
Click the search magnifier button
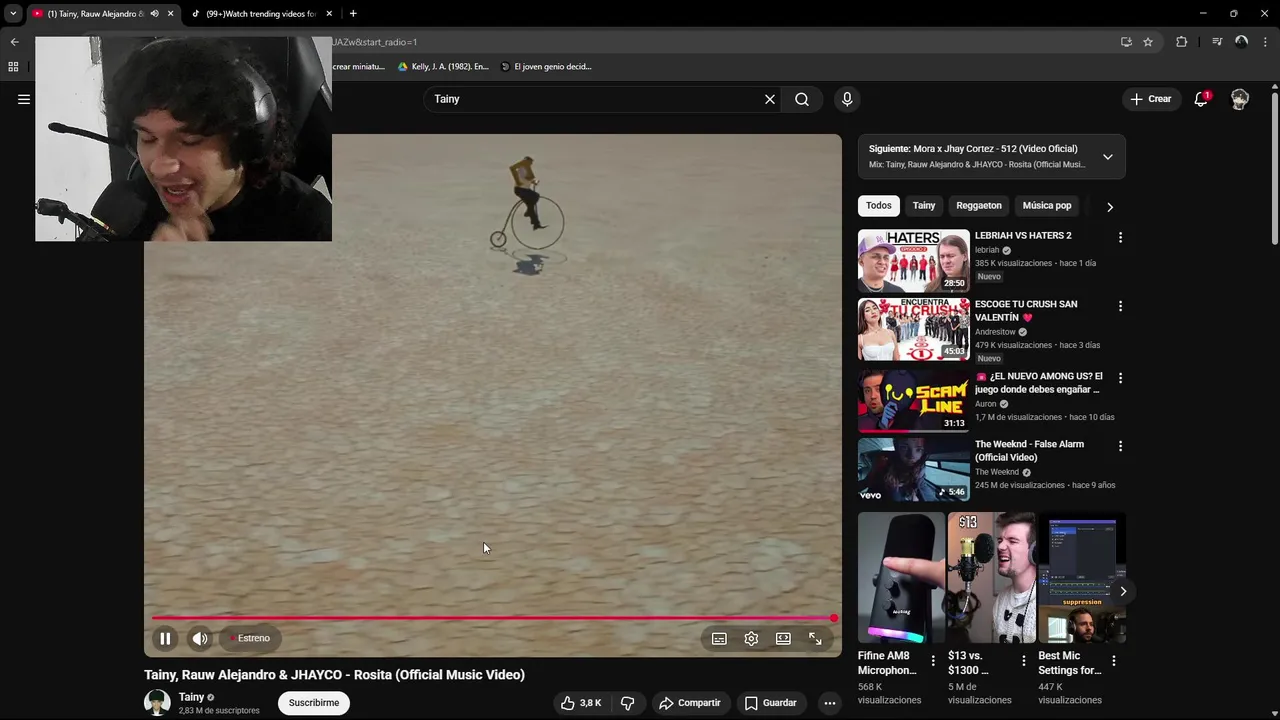(x=802, y=99)
